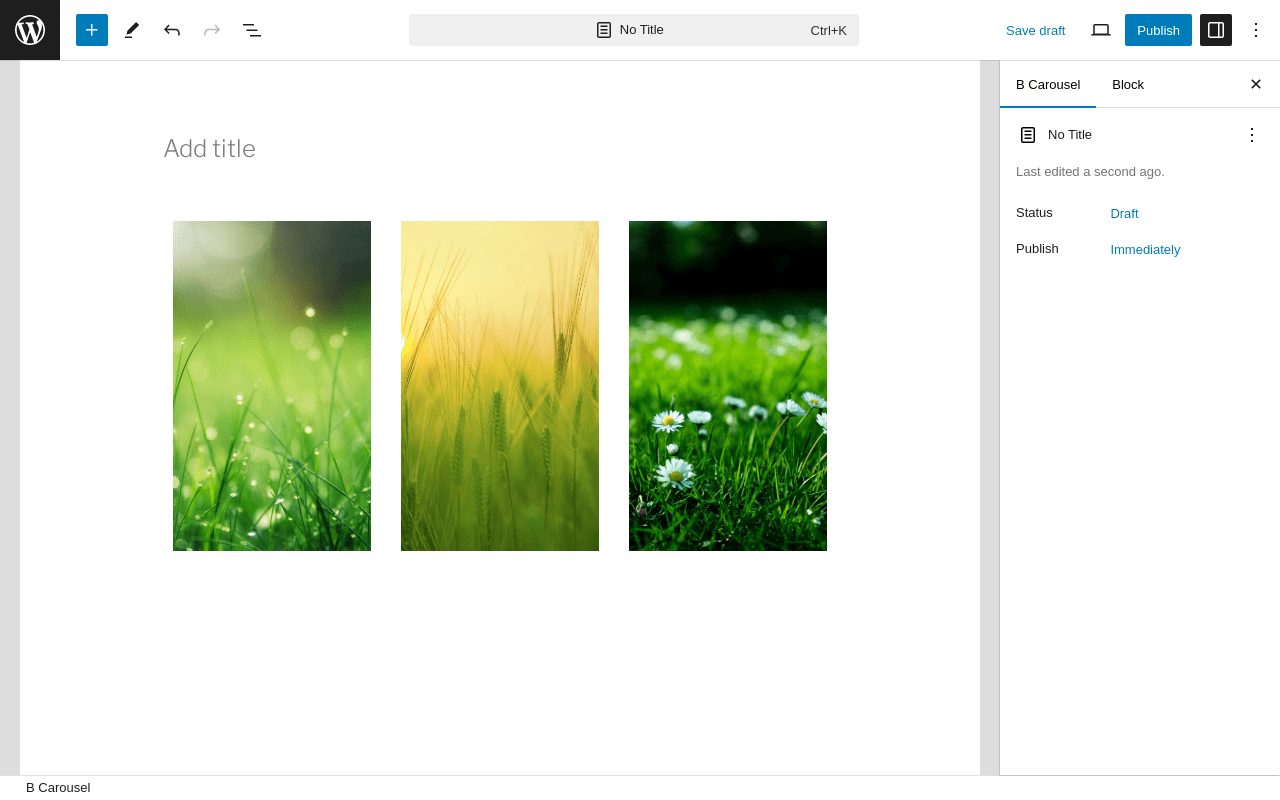Open the Options three-dot menu in toolbar

pyautogui.click(x=1256, y=30)
